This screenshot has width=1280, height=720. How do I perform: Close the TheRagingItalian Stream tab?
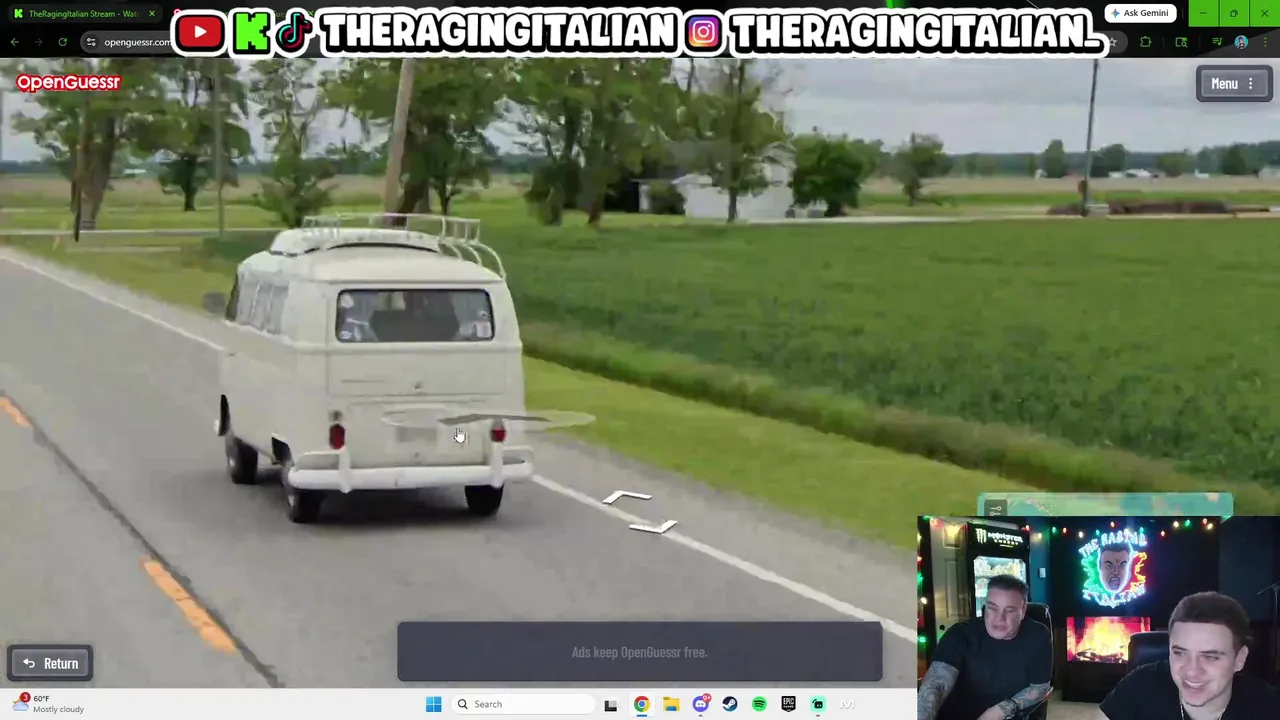coord(152,14)
